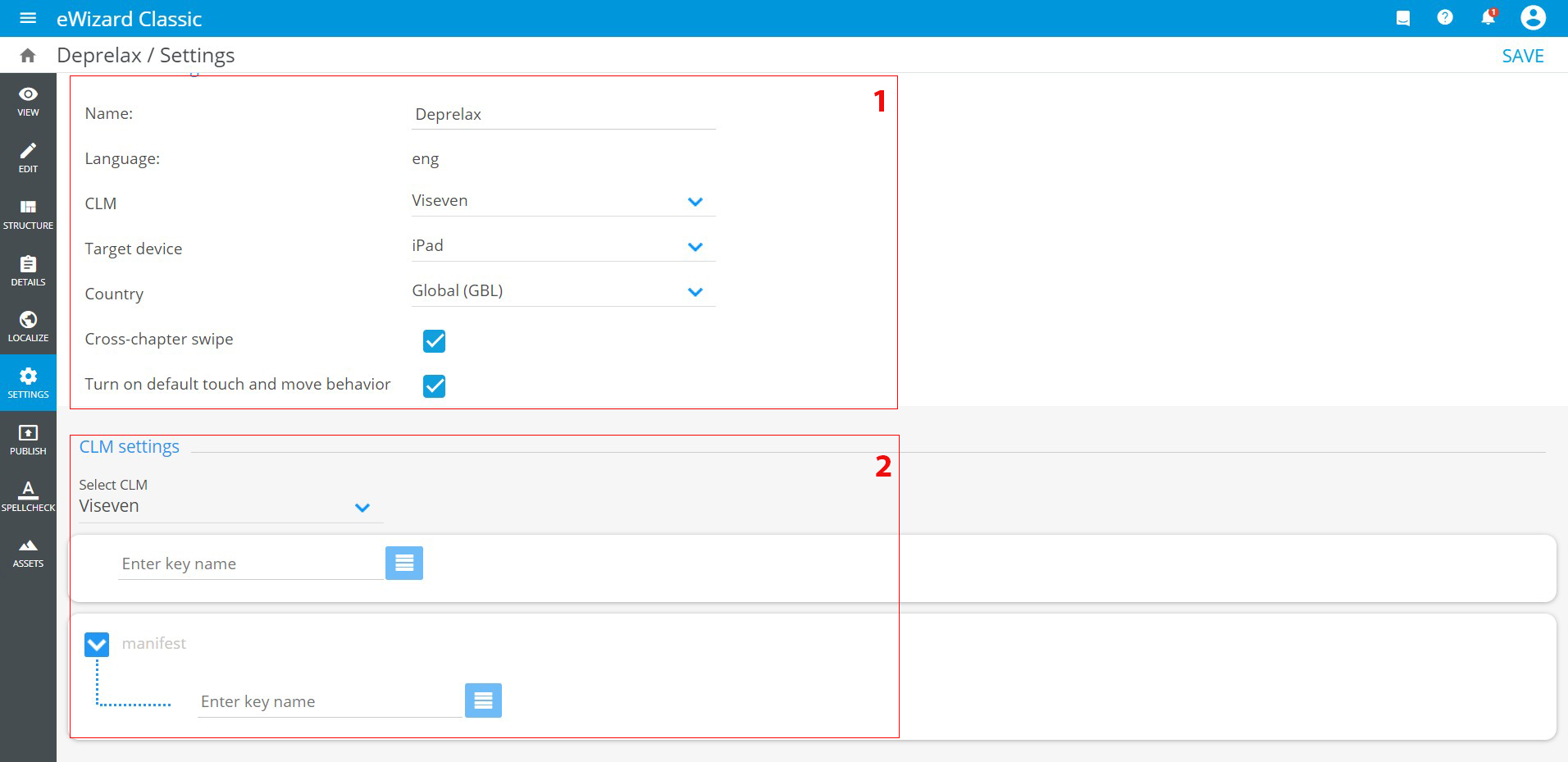Open the Publish sidebar tab
The image size is (1568, 762).
[28, 440]
